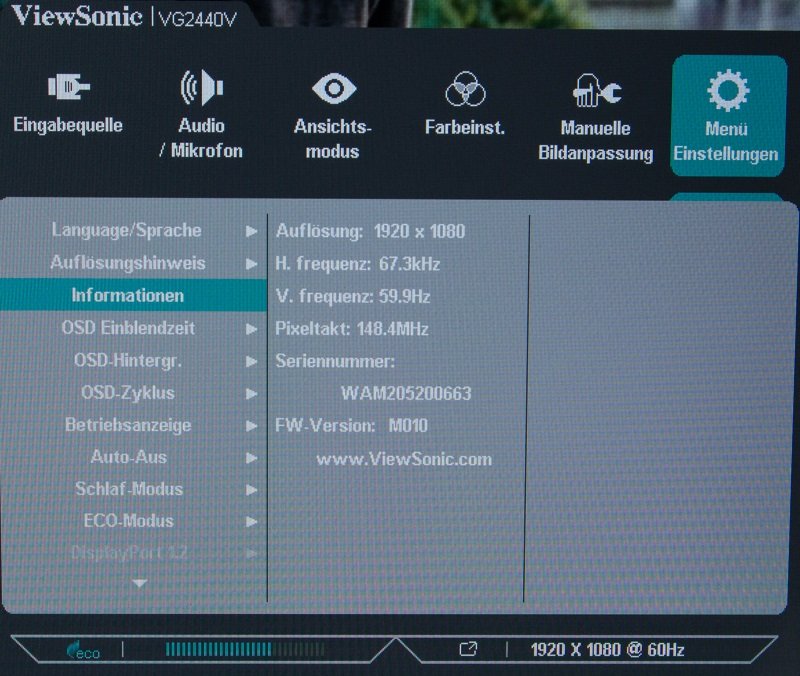Screen dimensions: 800x676
Task: Click the V. frequenz 59.9Hz line
Action: [353, 296]
